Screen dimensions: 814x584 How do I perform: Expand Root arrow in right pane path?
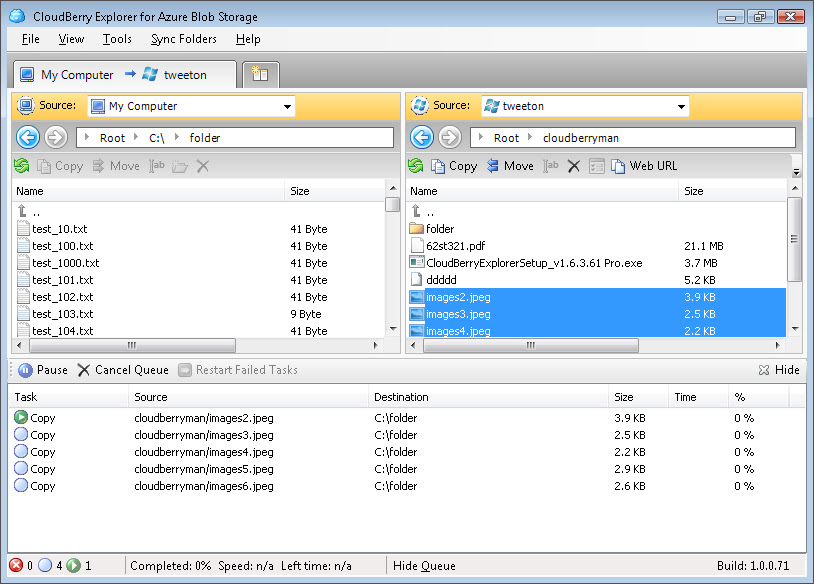coord(481,137)
